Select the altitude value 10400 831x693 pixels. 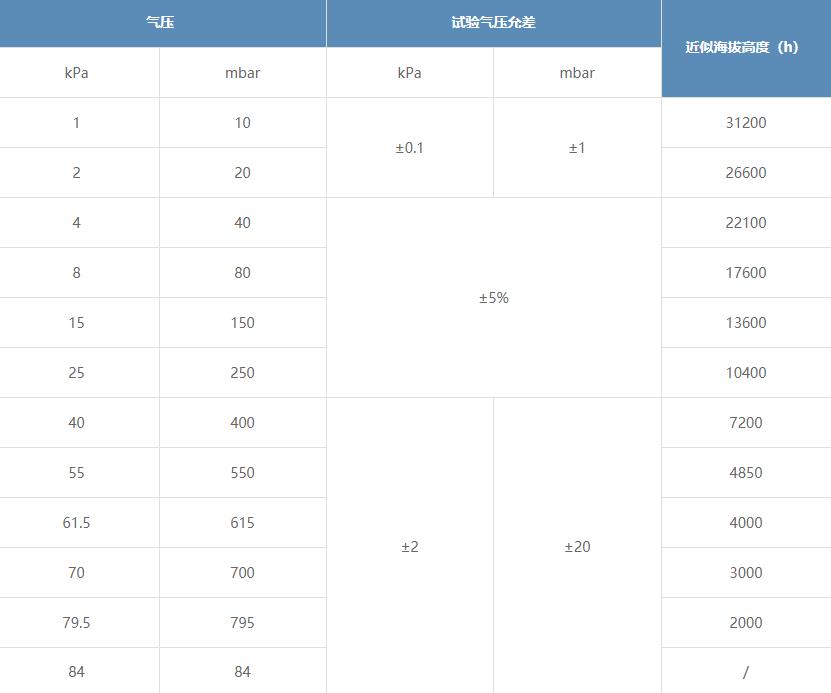tap(745, 373)
